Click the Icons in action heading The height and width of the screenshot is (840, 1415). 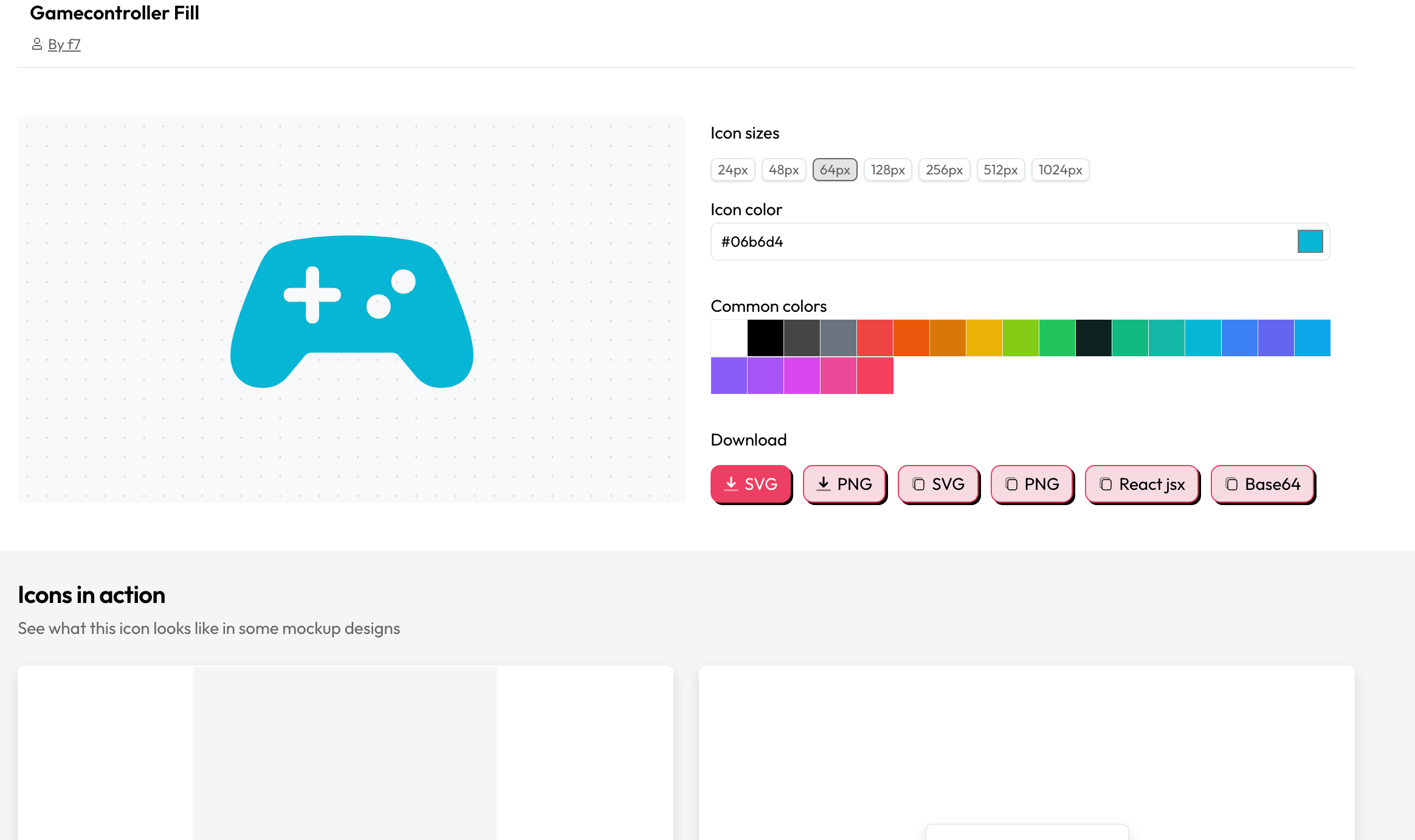point(92,594)
